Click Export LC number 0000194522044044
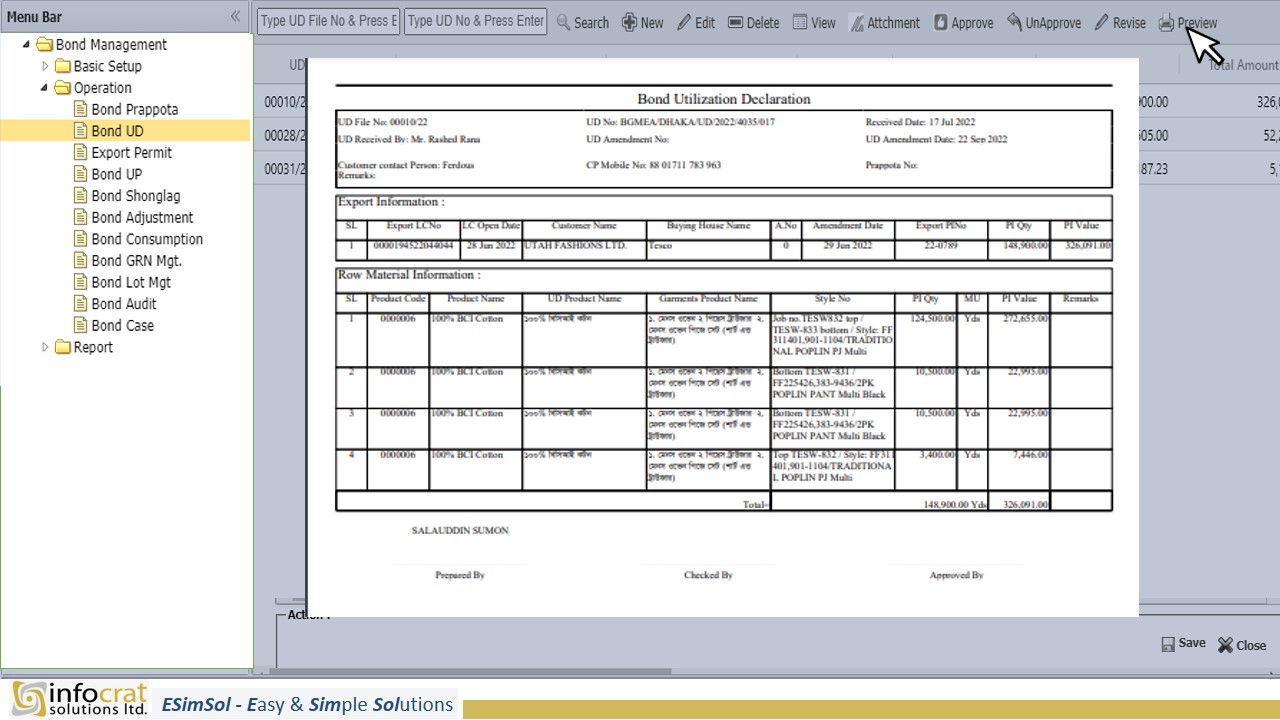Viewport: 1280px width, 720px height. (413, 245)
